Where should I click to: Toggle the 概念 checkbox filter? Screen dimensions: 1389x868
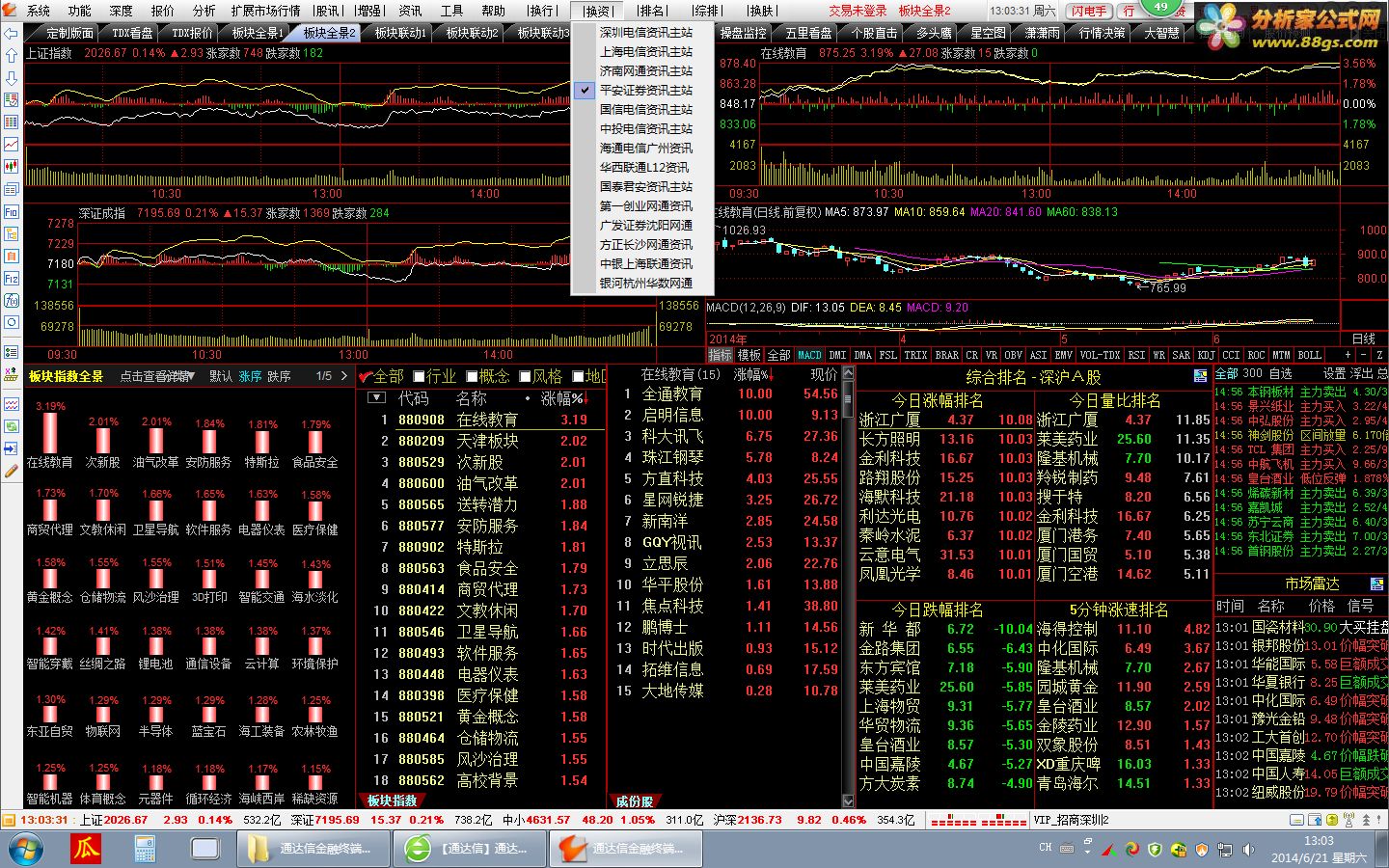[x=472, y=376]
